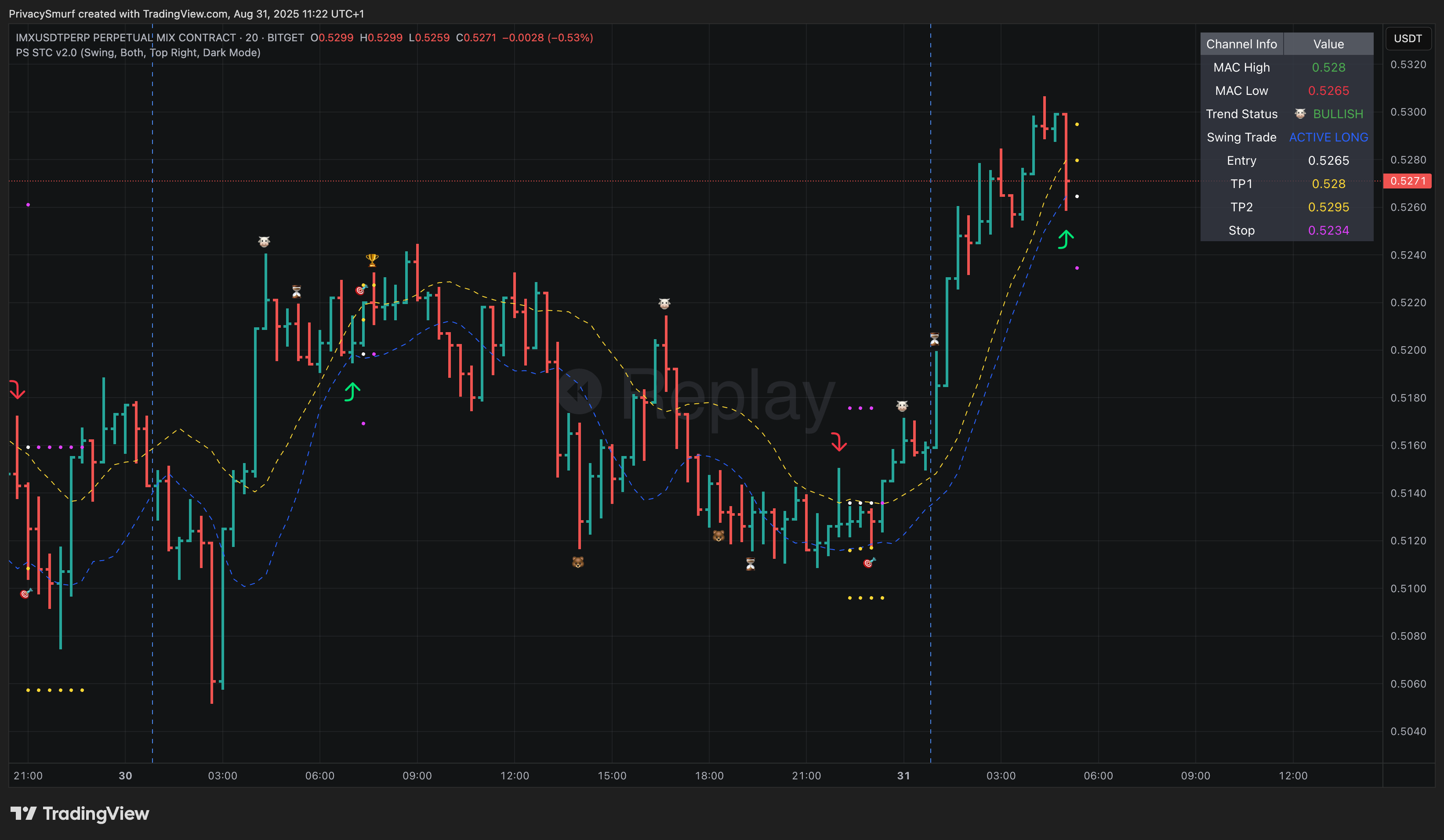The image size is (1444, 840).
Task: Click the 0.5271 current price label
Action: coord(1408,181)
